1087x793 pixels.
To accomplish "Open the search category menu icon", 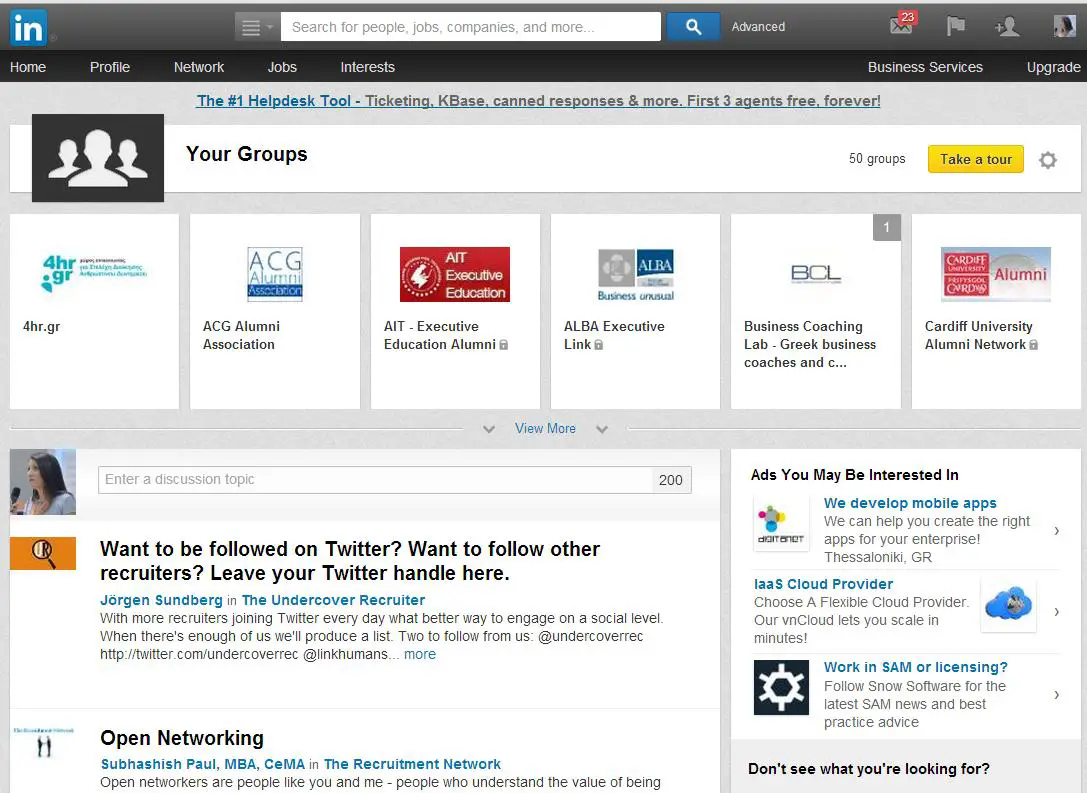I will point(257,27).
